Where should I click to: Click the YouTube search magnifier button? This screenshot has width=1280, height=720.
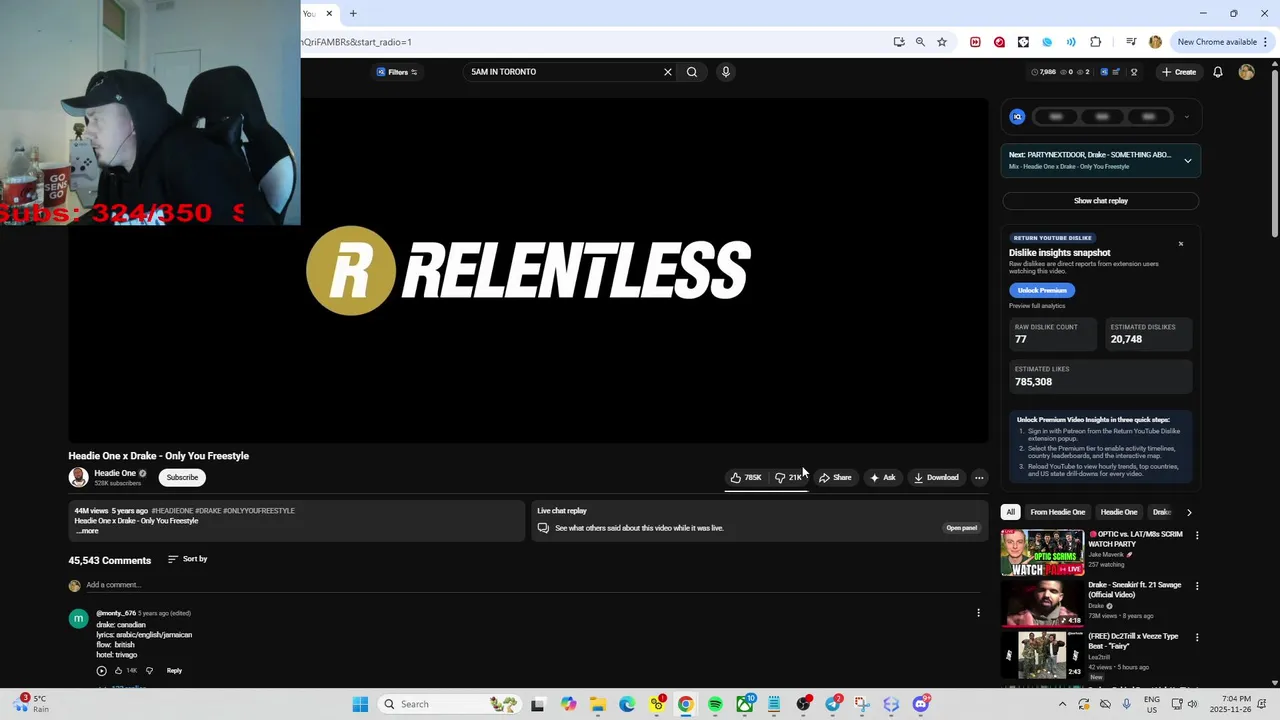691,72
